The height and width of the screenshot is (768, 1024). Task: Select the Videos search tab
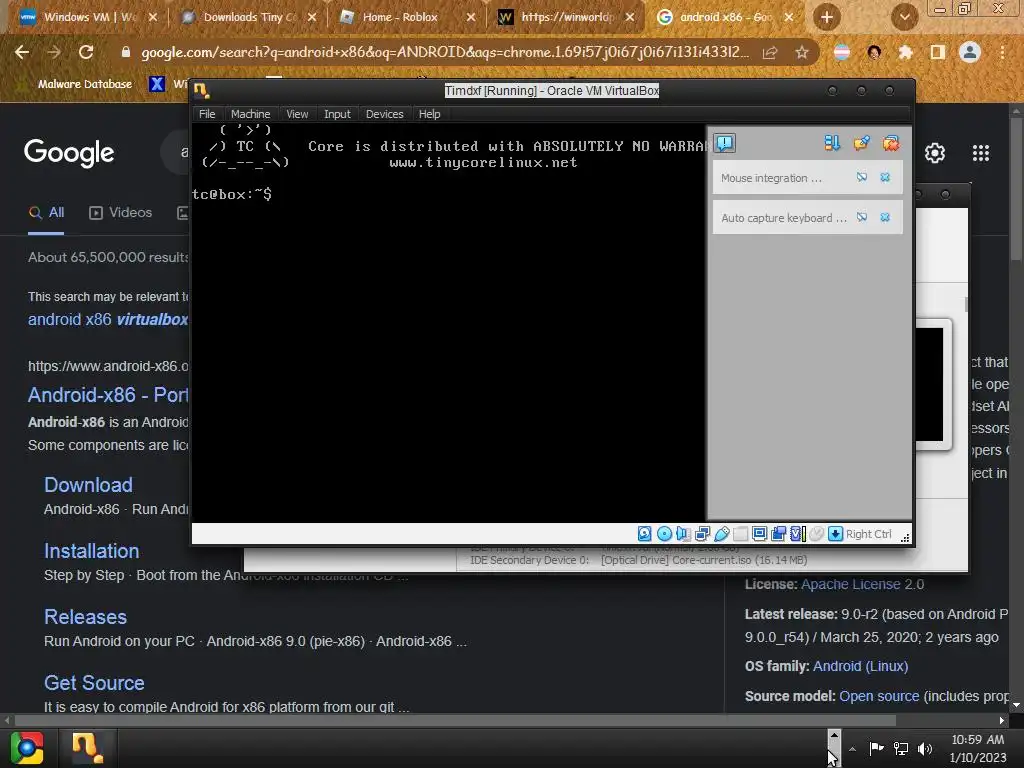coord(120,213)
